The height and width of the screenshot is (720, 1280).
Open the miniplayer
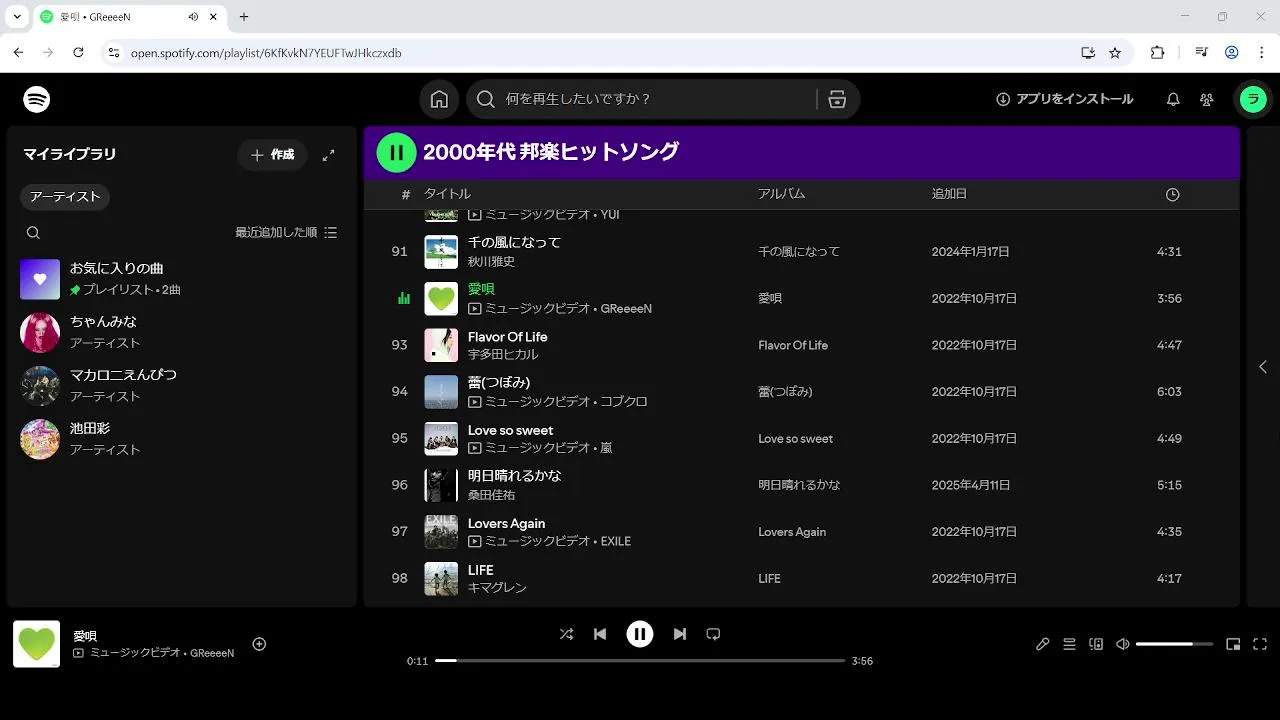(x=1233, y=644)
